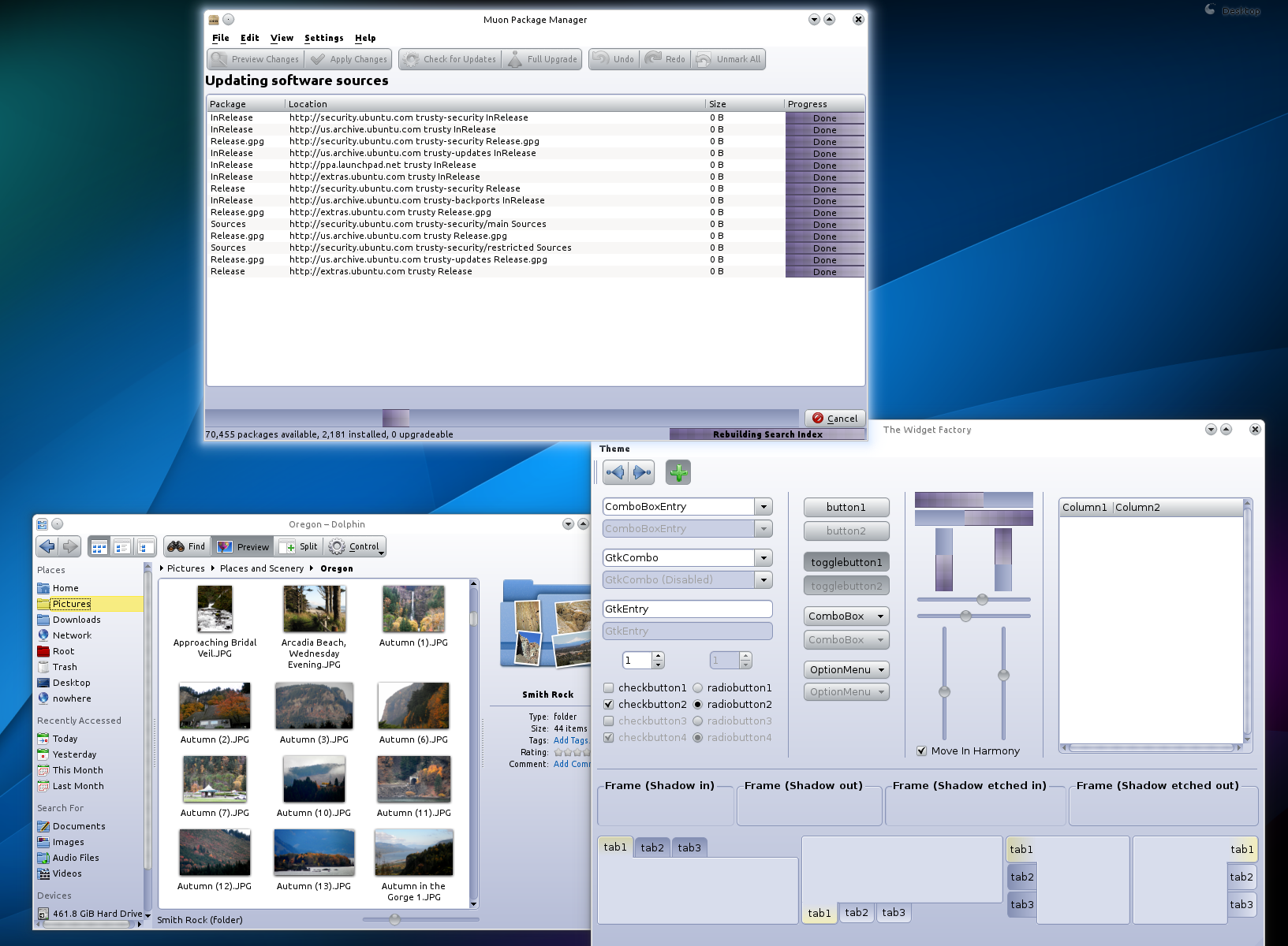Viewport: 1288px width, 946px height.
Task: Click Unmark All in Muon toolbar
Action: point(729,59)
